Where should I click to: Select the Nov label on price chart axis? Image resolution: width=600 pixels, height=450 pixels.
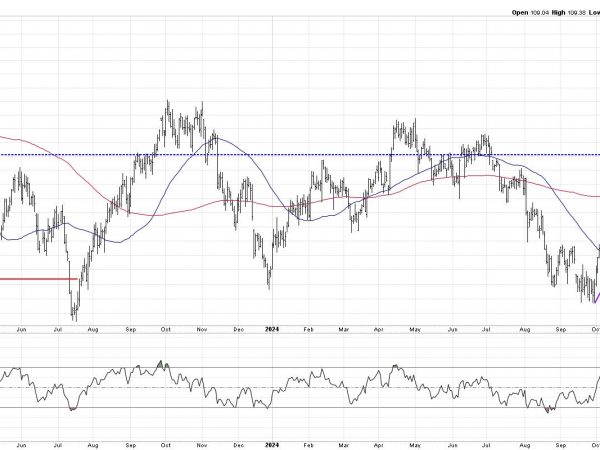click(x=202, y=329)
